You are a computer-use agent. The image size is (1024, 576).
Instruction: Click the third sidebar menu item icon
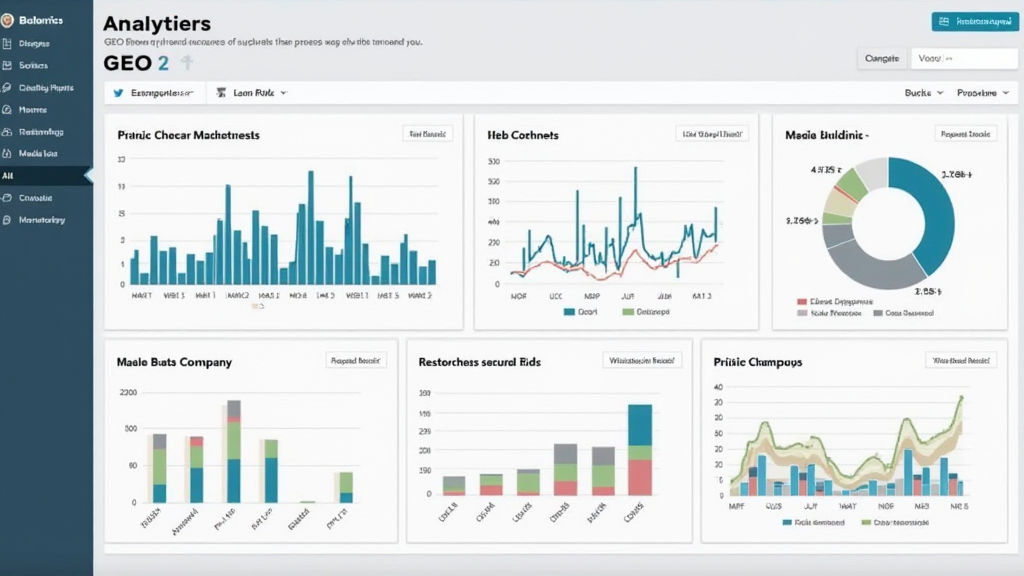pyautogui.click(x=8, y=88)
